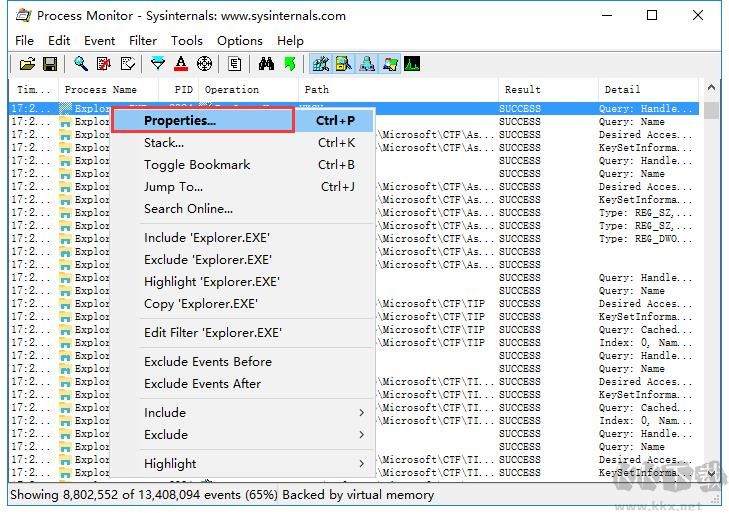Minimize the Process Monitor window
Screen dimensions: 729x513
click(607, 15)
